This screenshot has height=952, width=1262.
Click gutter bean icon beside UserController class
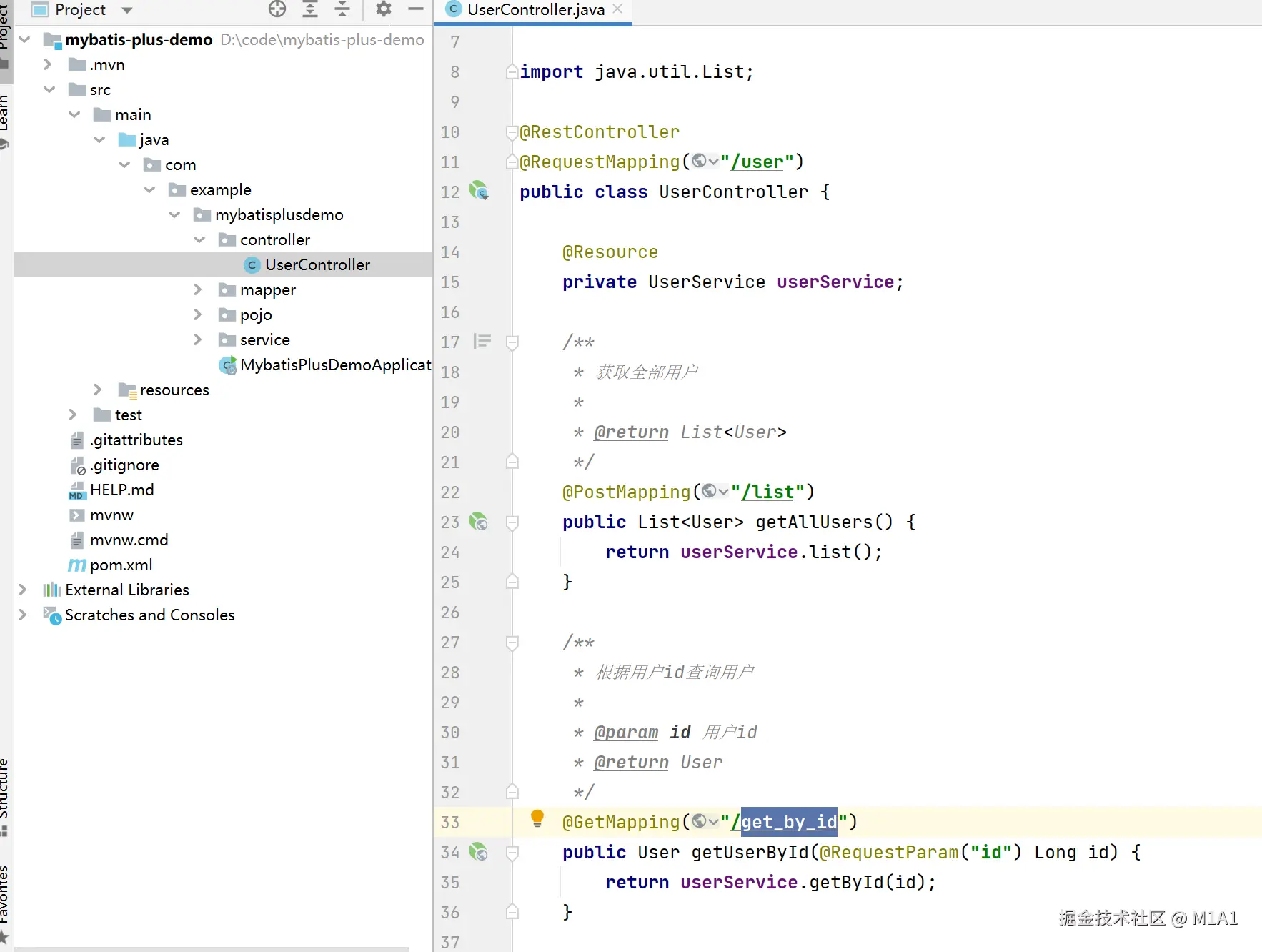[x=478, y=191]
